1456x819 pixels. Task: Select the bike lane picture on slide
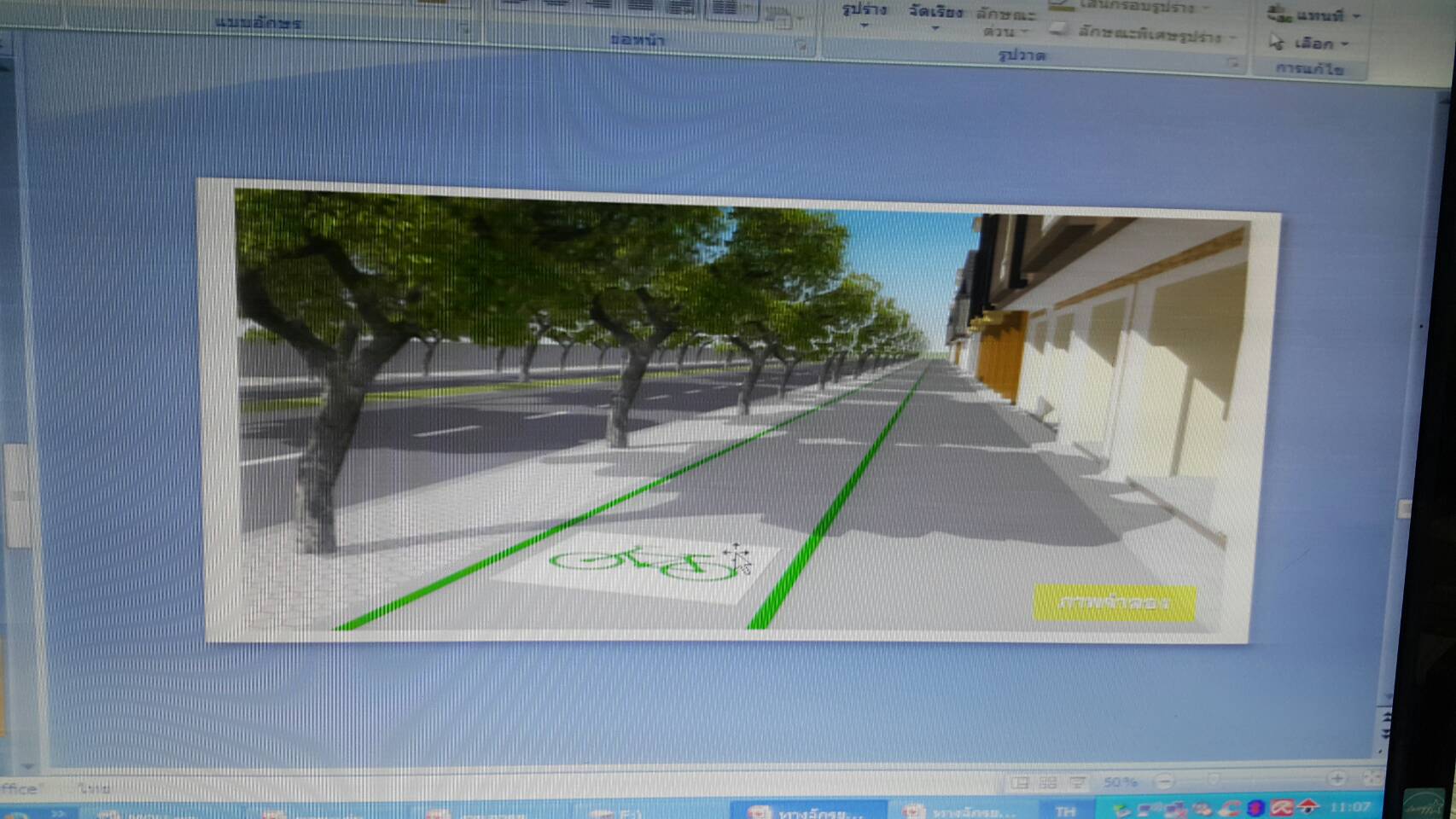(x=741, y=409)
